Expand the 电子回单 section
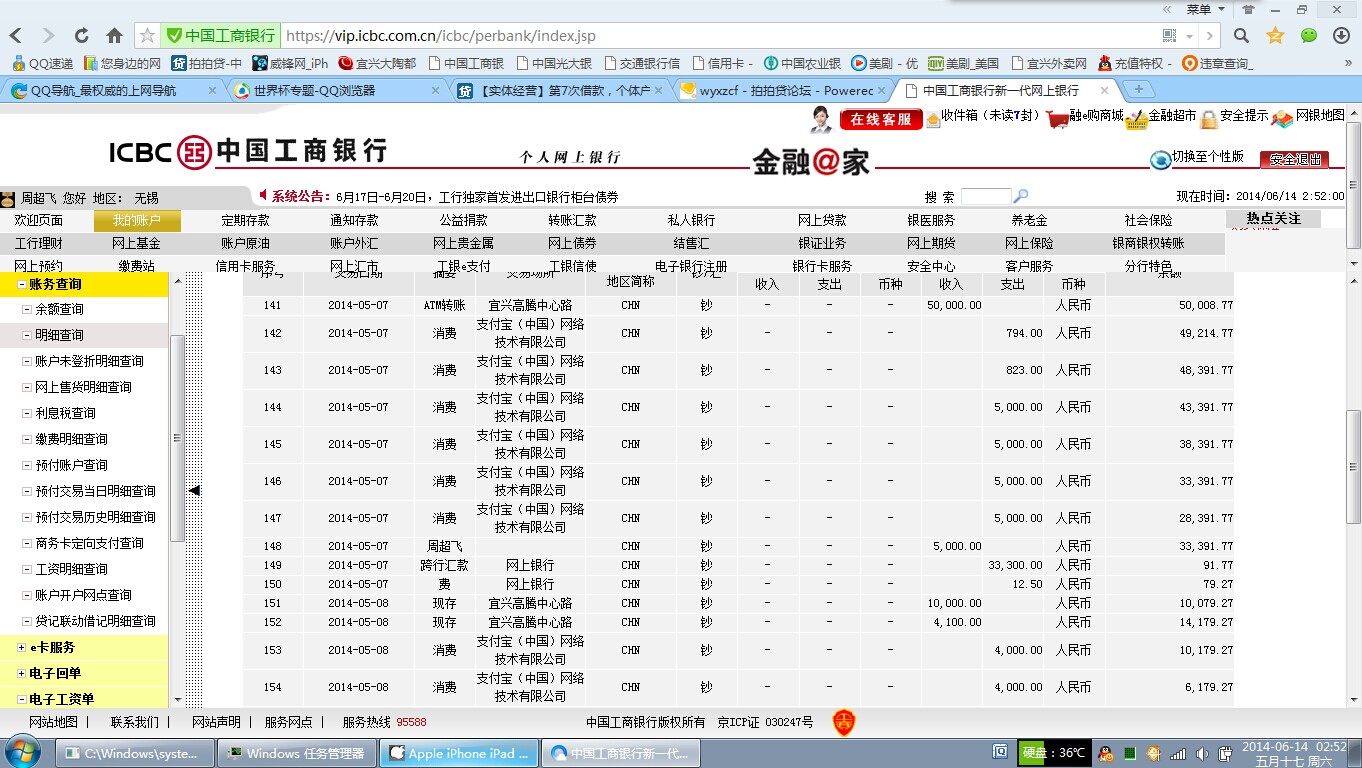Image resolution: width=1362 pixels, height=768 pixels. (x=22, y=674)
